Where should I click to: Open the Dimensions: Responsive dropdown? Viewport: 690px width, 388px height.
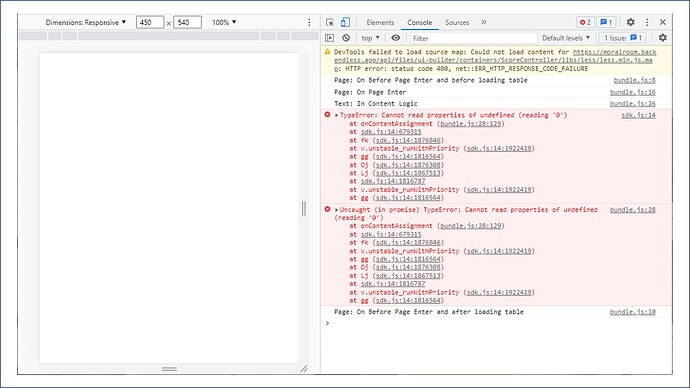pos(85,22)
